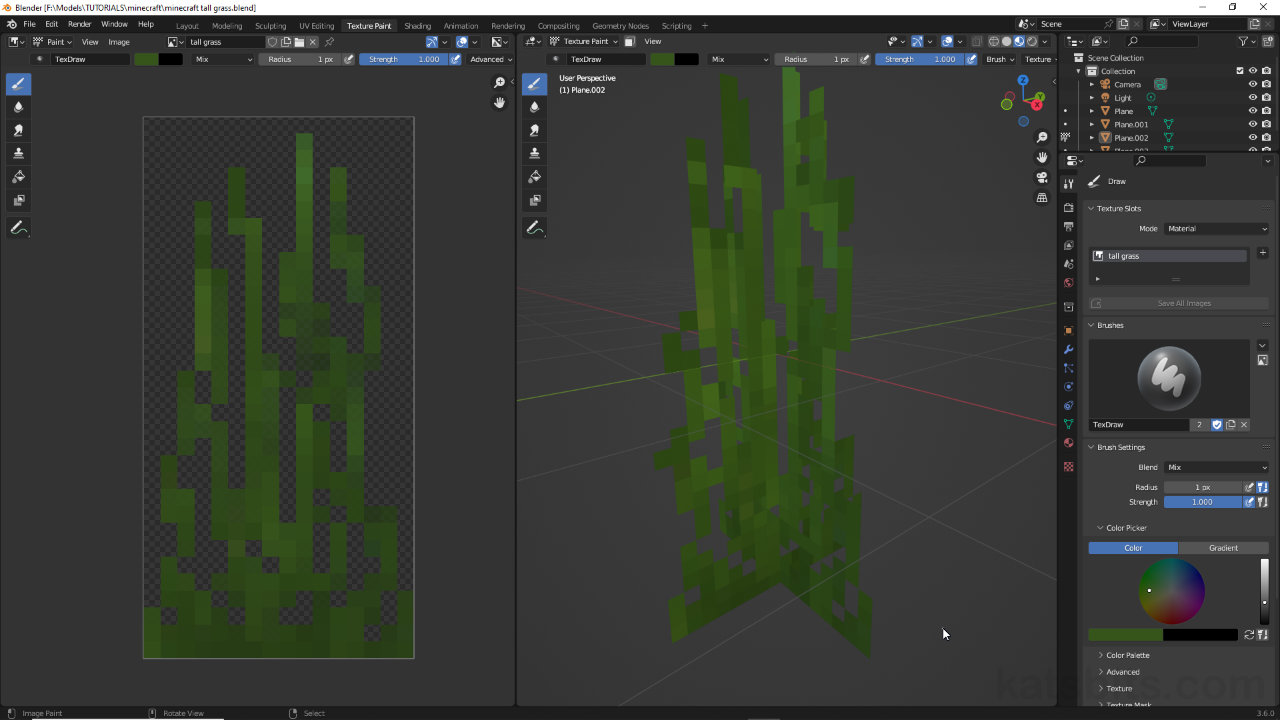Screen dimensions: 1280x720
Task: Select the Clone tool in image editor
Action: tap(18, 153)
